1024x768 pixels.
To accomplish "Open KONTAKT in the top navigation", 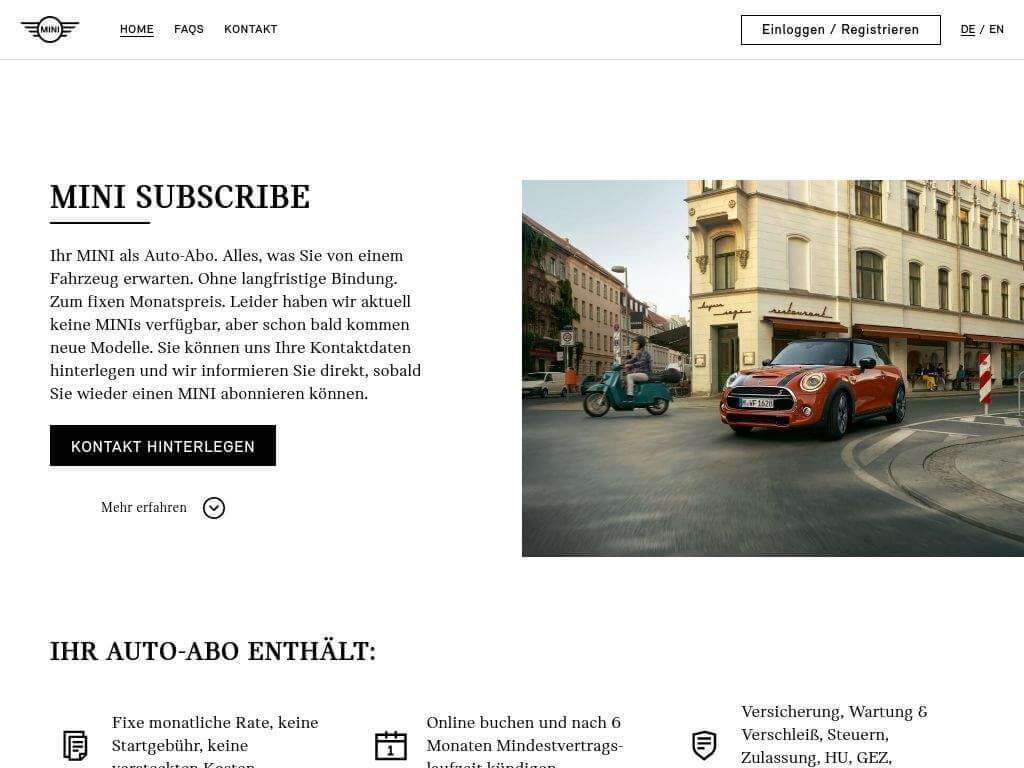I will 250,29.
